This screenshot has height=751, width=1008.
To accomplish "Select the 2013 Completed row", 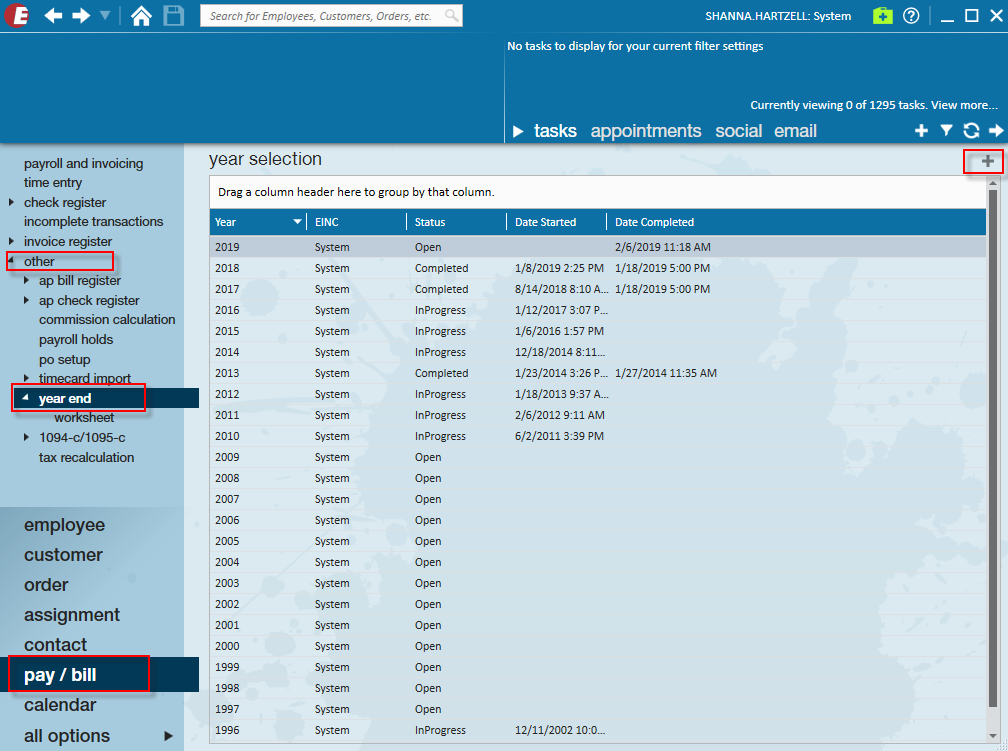I will click(598, 373).
